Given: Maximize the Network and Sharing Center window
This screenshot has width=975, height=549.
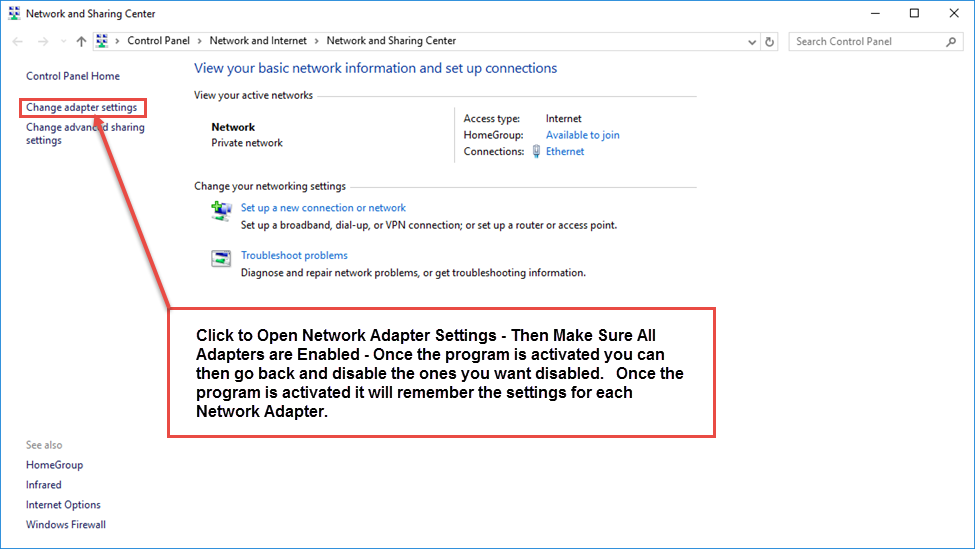Looking at the screenshot, I should pyautogui.click(x=914, y=13).
